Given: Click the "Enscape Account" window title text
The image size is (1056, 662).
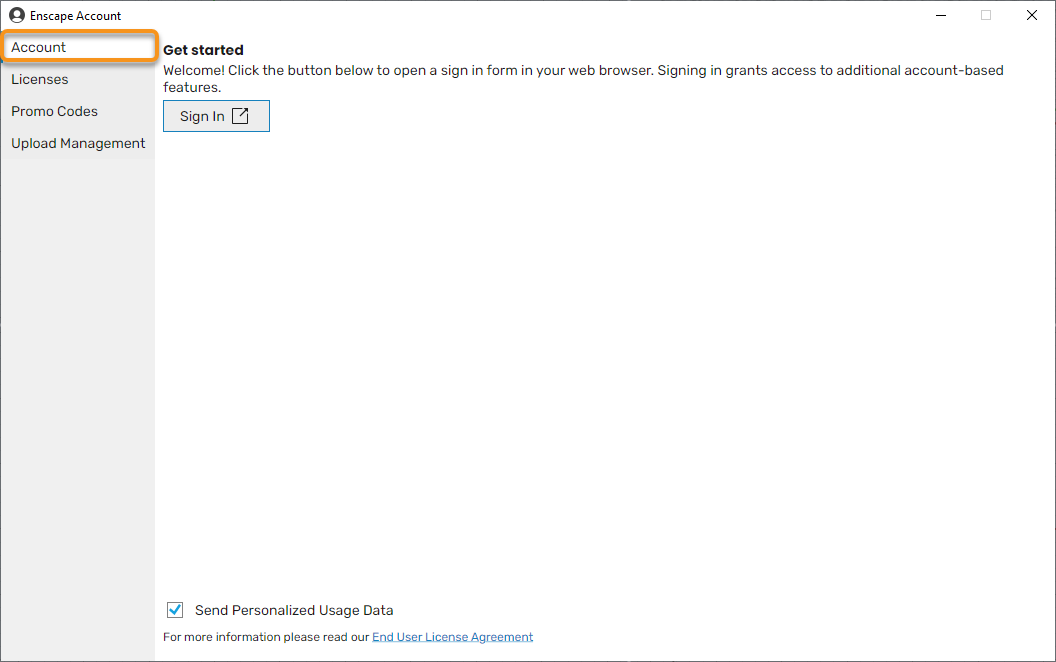Looking at the screenshot, I should [76, 16].
